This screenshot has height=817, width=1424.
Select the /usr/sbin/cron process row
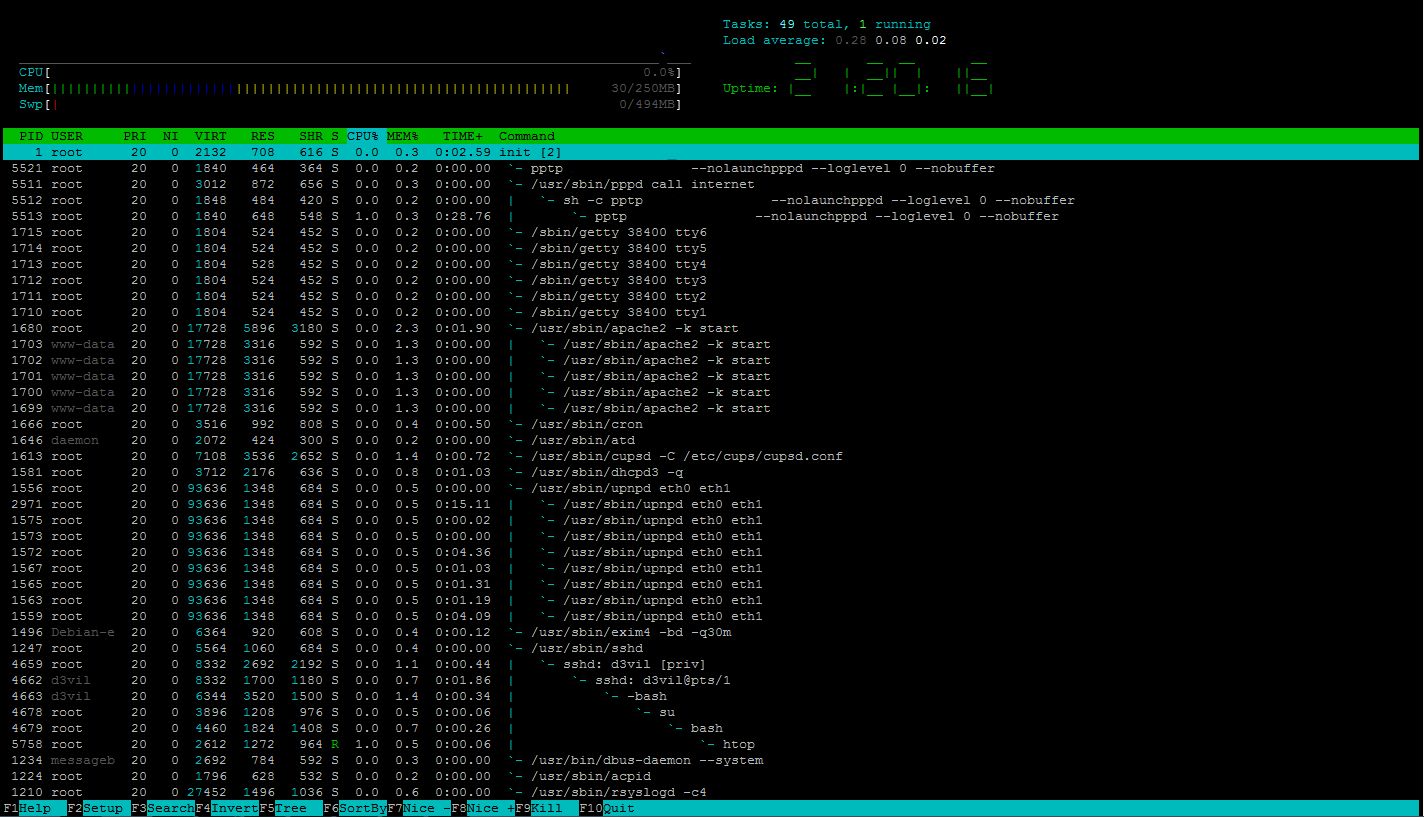(711, 424)
